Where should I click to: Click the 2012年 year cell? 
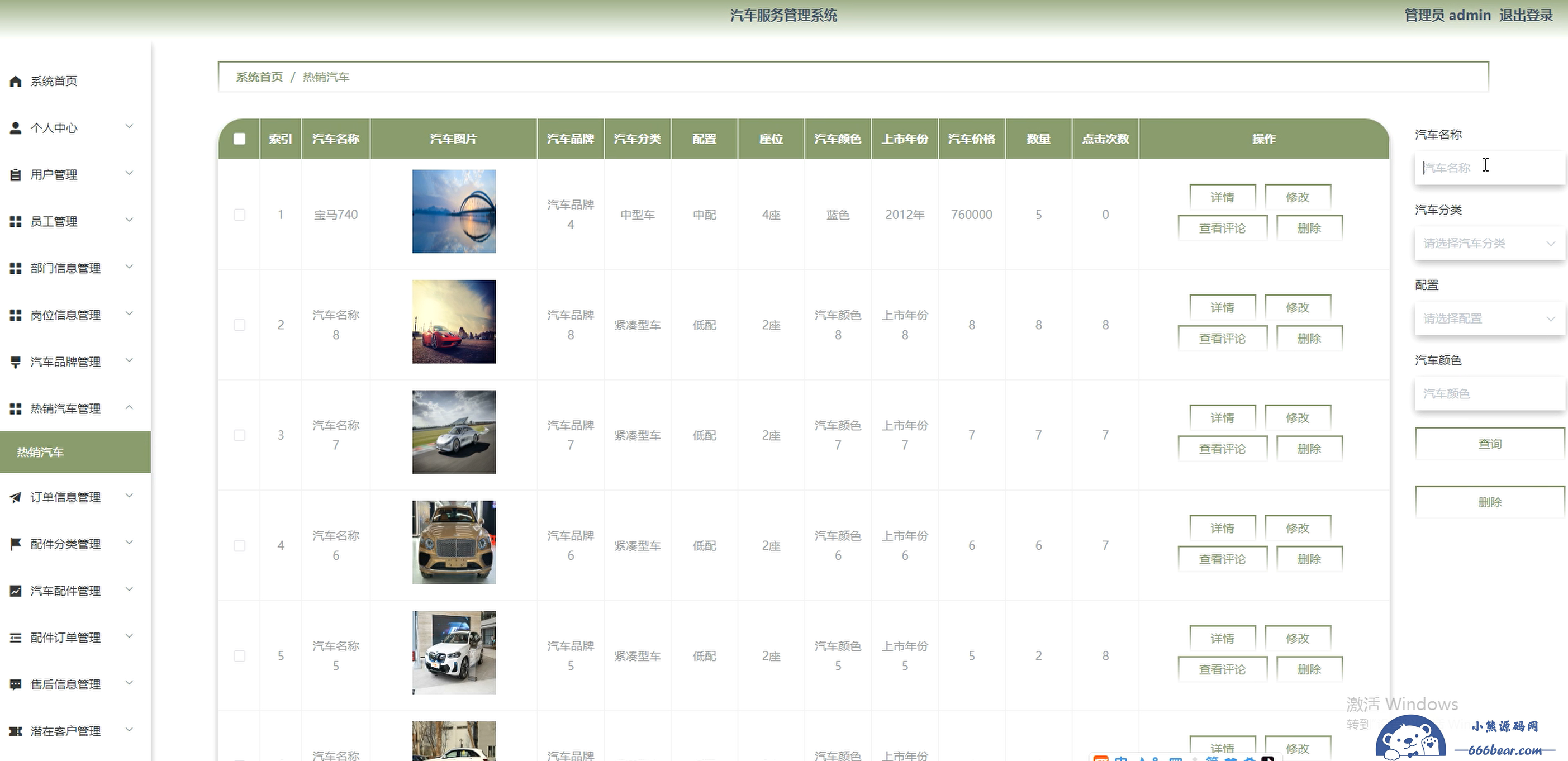coord(905,215)
